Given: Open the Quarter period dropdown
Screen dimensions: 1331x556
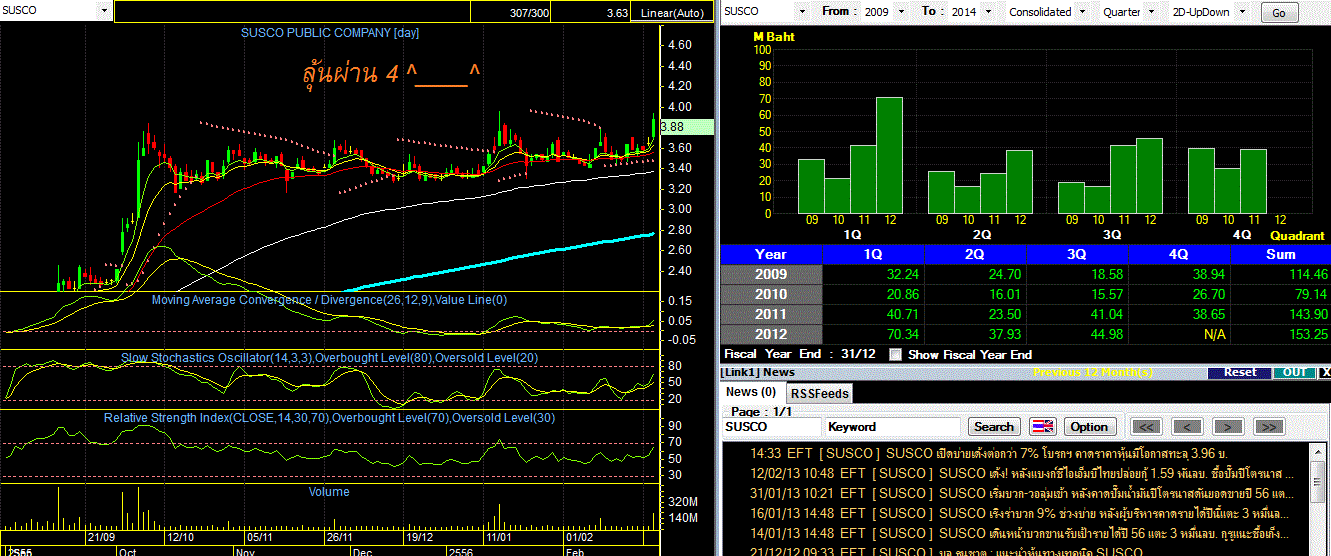Looking at the screenshot, I should [x=1149, y=12].
